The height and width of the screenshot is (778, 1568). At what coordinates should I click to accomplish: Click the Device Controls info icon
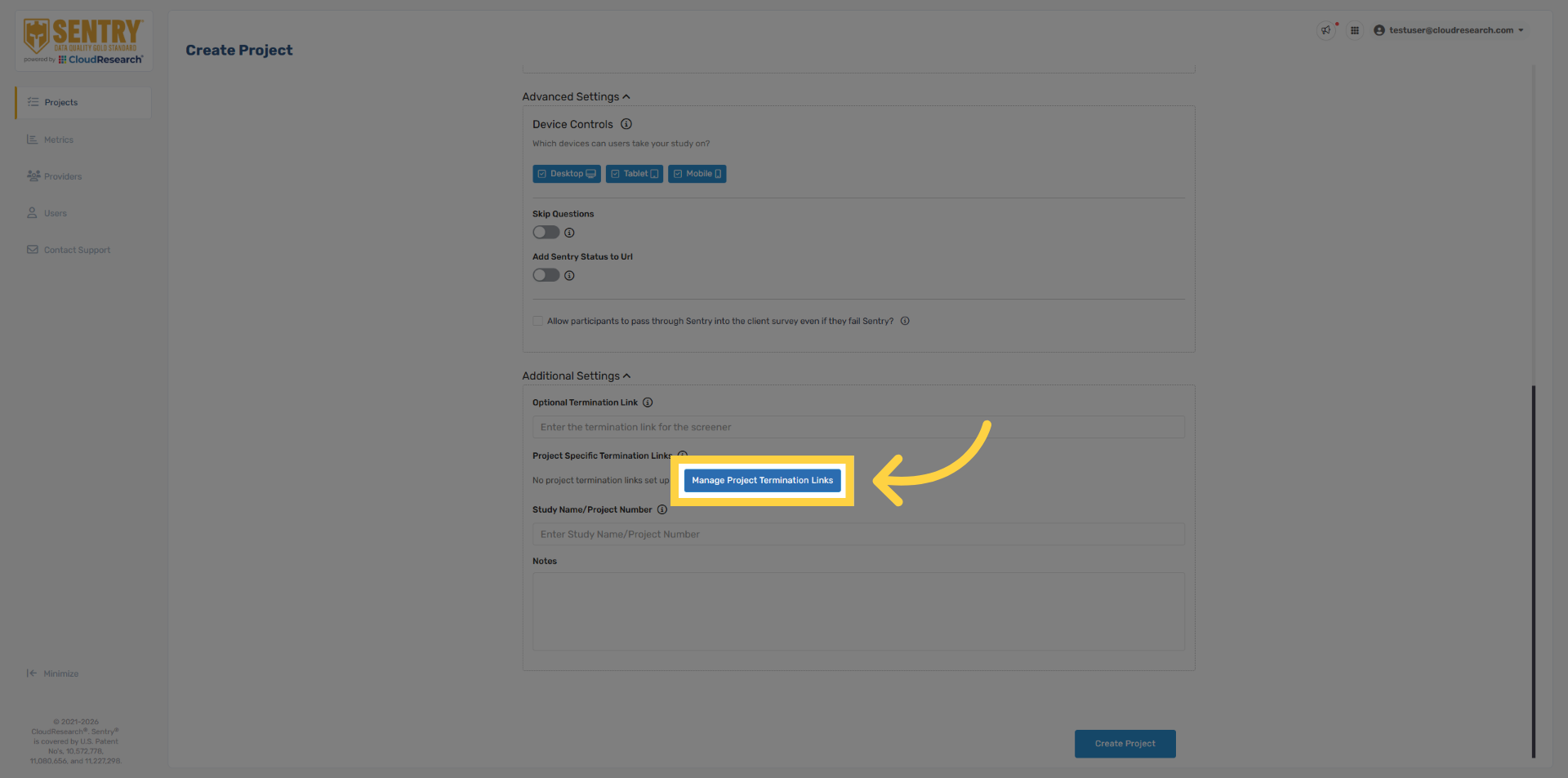[x=626, y=124]
